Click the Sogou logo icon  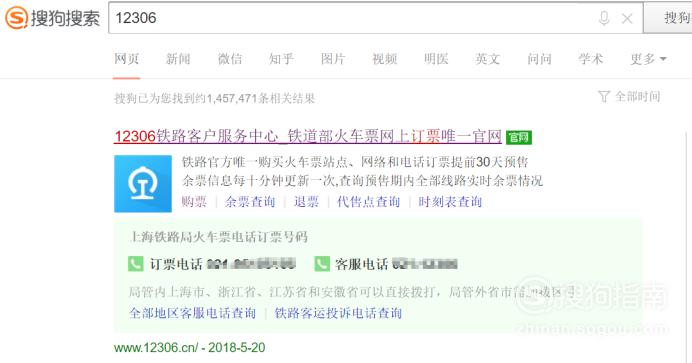point(16,18)
